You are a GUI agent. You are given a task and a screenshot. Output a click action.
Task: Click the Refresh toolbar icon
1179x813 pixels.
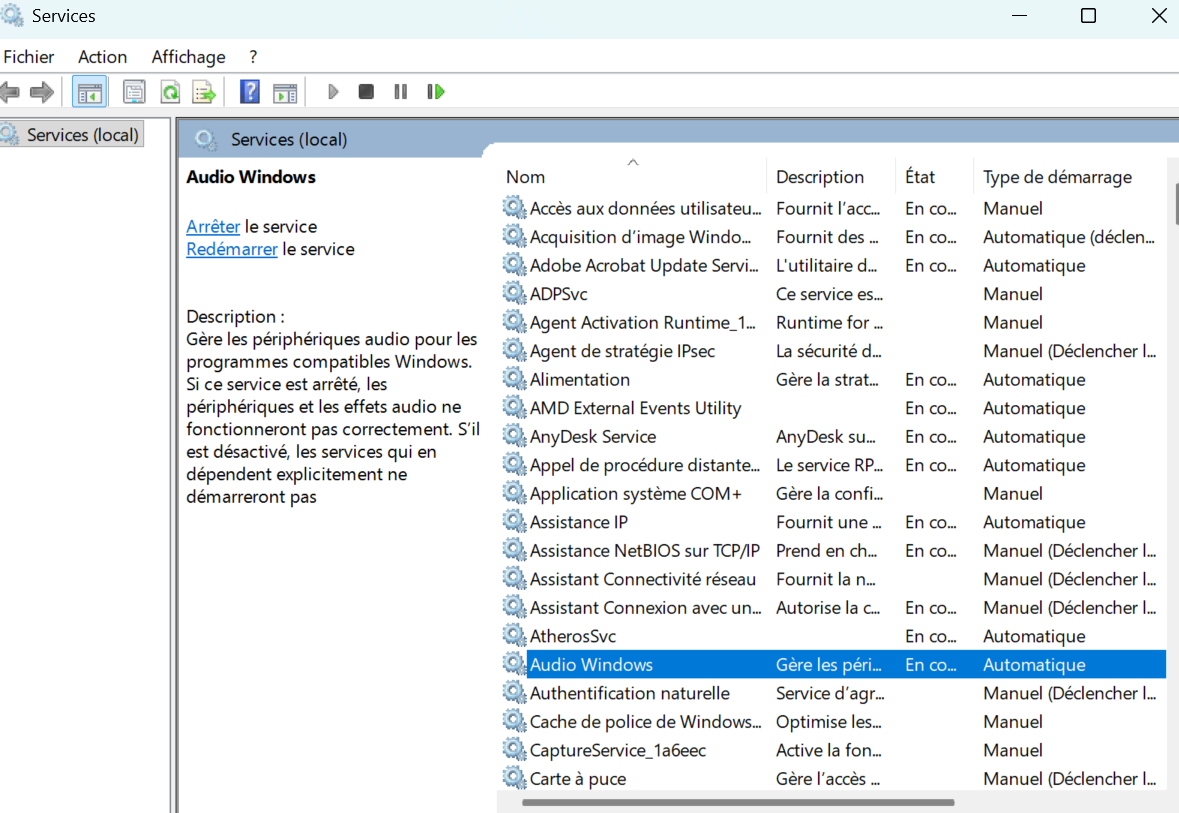[x=170, y=92]
